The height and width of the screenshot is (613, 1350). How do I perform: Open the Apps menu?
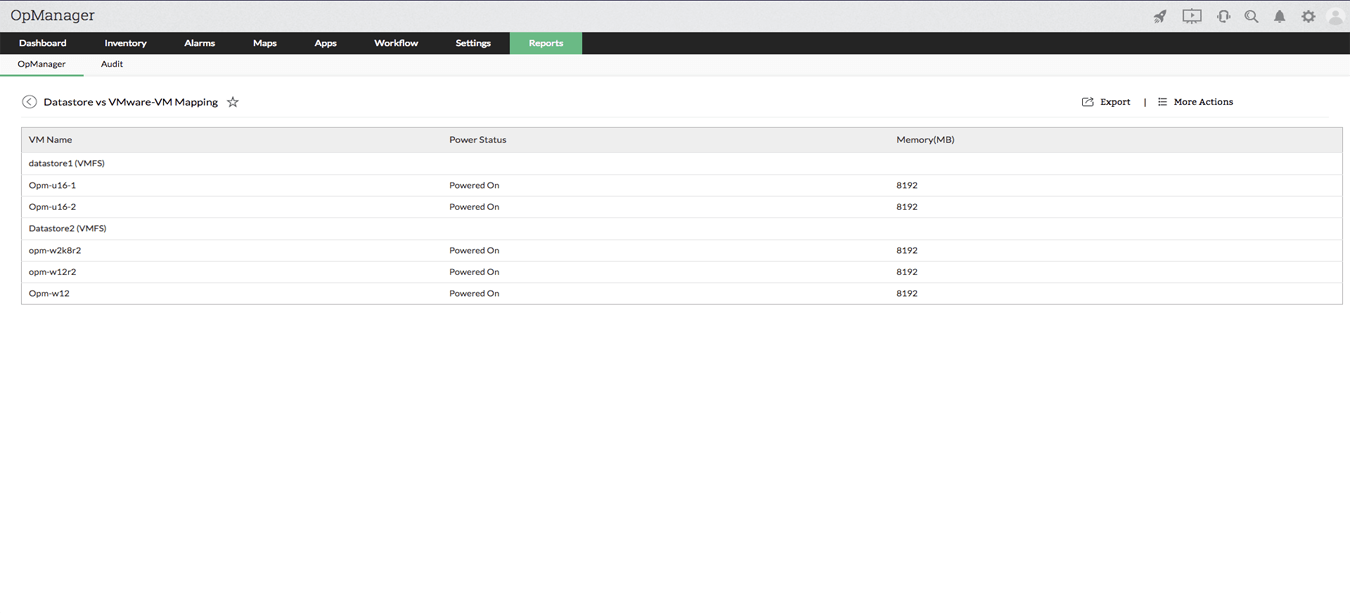pyautogui.click(x=326, y=43)
